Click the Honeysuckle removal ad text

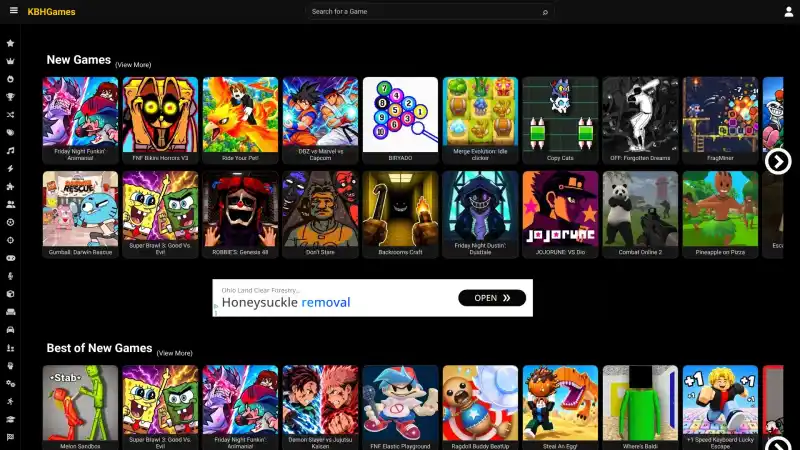point(286,303)
